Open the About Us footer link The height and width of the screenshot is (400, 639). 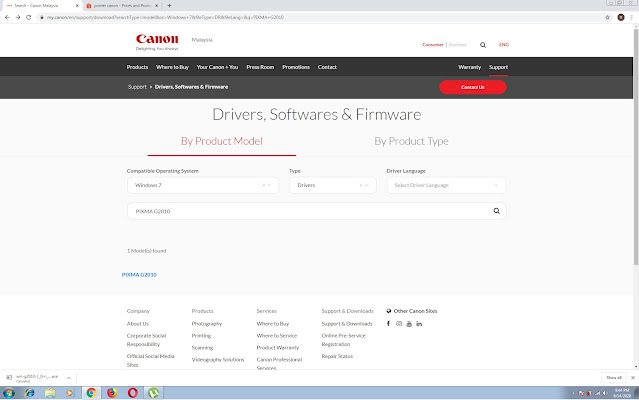pyautogui.click(x=138, y=323)
